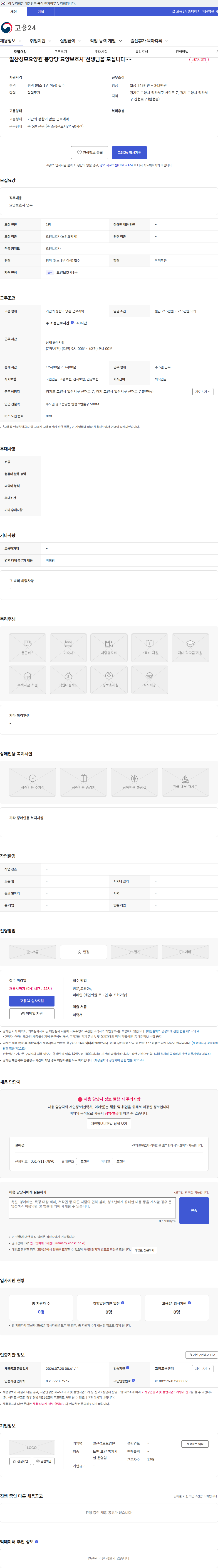Jump to the 복리후생 section tab
The image size is (218, 1568).
click(x=141, y=52)
